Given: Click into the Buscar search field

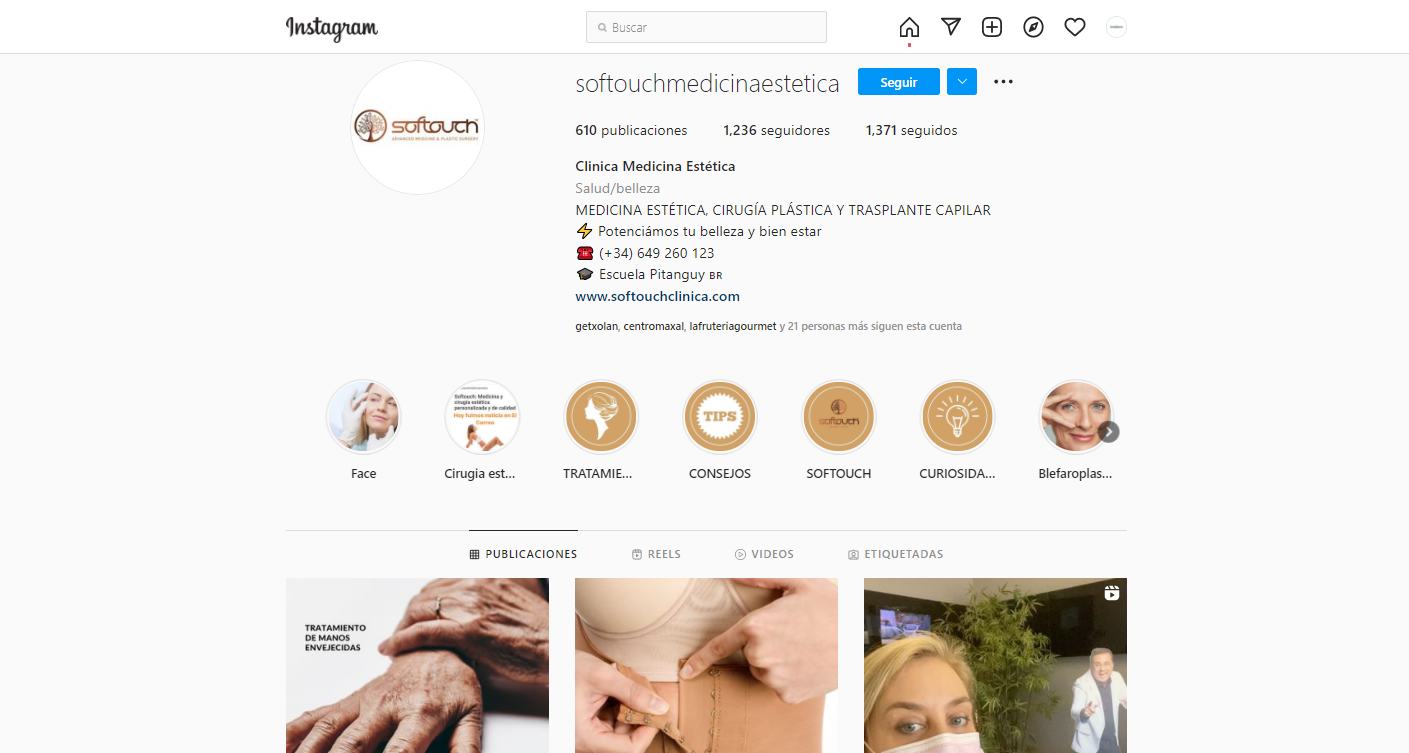Looking at the screenshot, I should tap(706, 27).
